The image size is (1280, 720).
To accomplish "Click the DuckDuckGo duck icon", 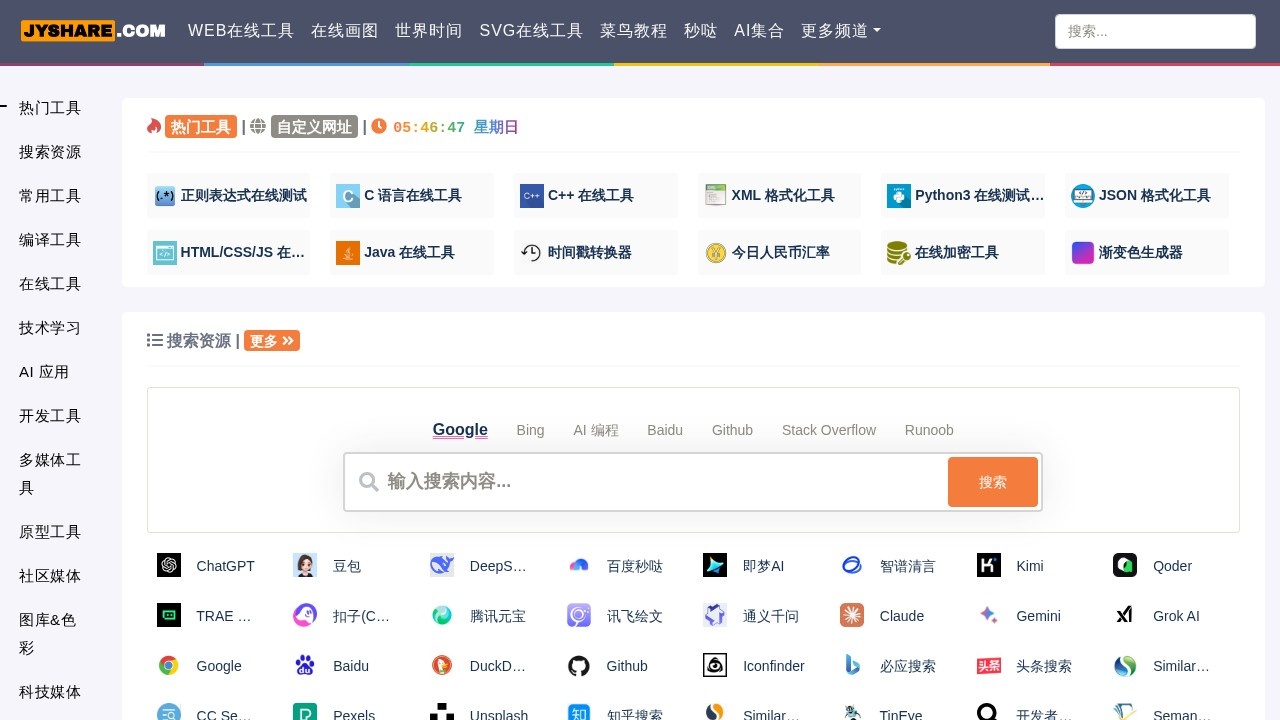I will 442,666.
